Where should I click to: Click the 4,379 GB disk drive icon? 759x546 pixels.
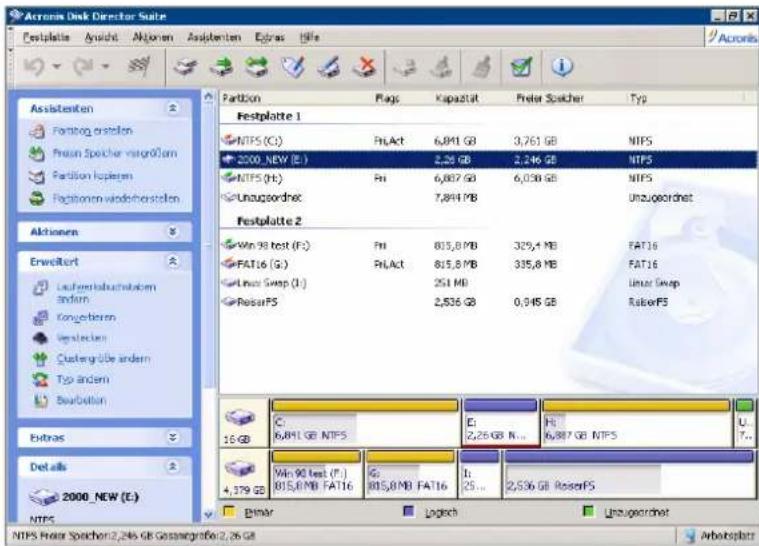tap(240, 469)
